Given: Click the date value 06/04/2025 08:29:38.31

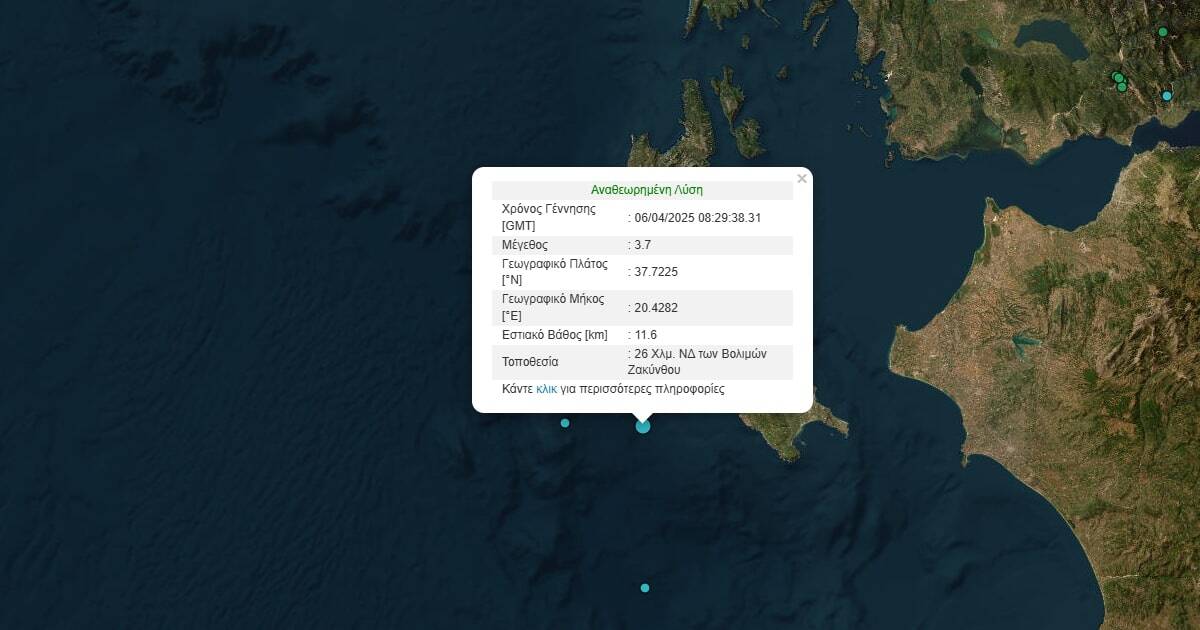Looking at the screenshot, I should click(x=698, y=217).
